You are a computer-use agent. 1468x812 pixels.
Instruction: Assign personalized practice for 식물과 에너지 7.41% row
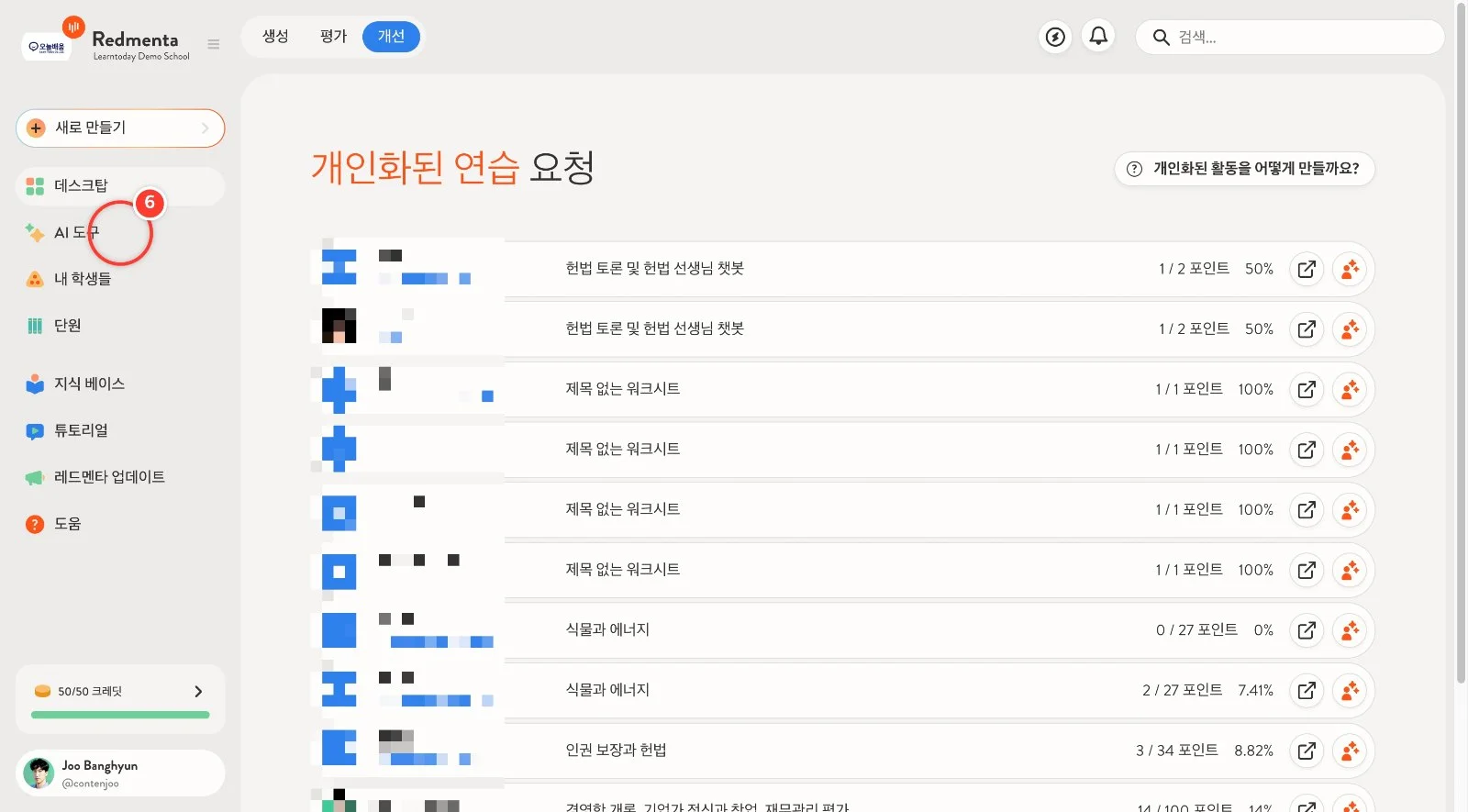point(1350,690)
